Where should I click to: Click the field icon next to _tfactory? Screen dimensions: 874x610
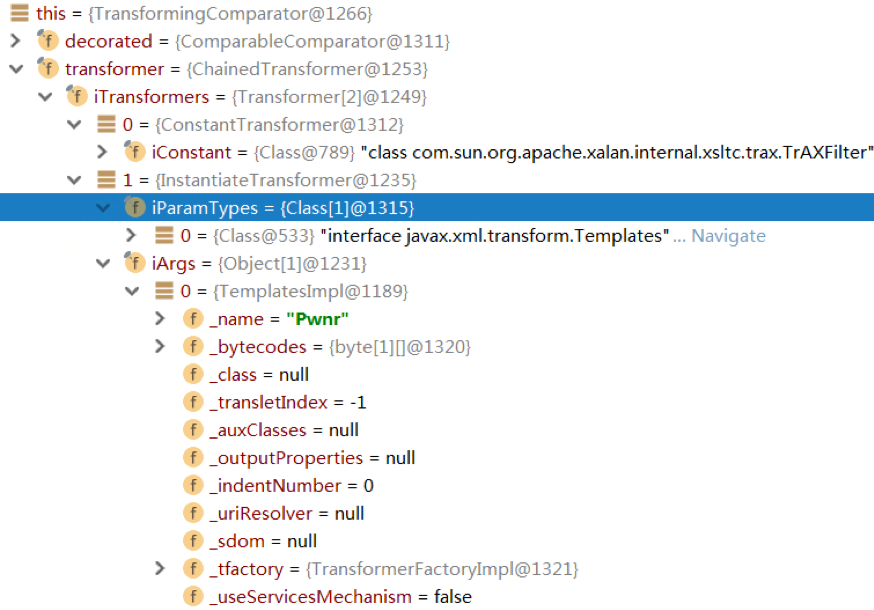pos(192,568)
